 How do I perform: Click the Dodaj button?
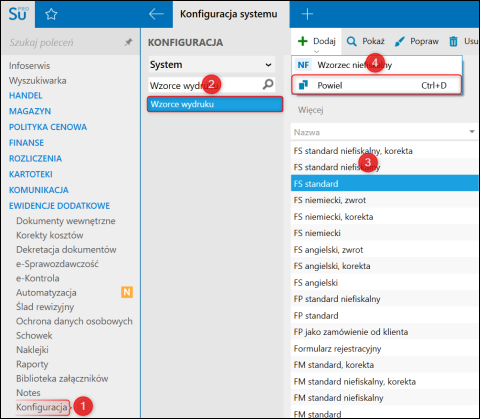pos(317,41)
